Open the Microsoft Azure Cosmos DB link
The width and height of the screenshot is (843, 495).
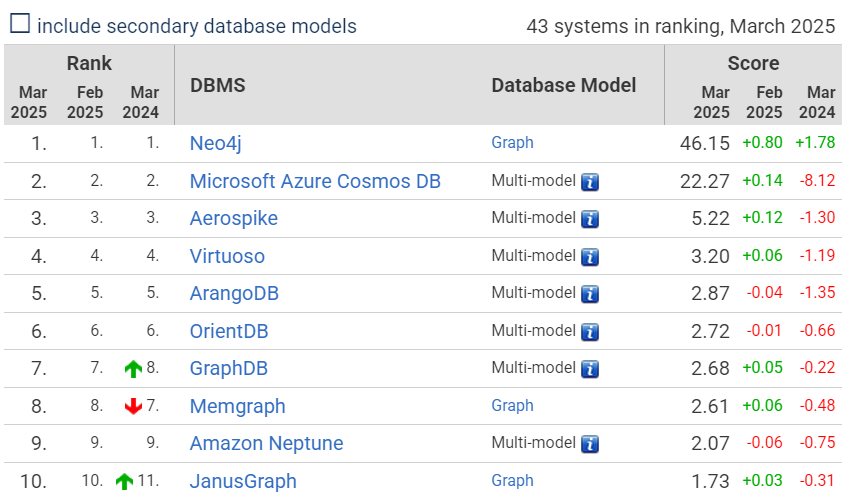tap(315, 182)
